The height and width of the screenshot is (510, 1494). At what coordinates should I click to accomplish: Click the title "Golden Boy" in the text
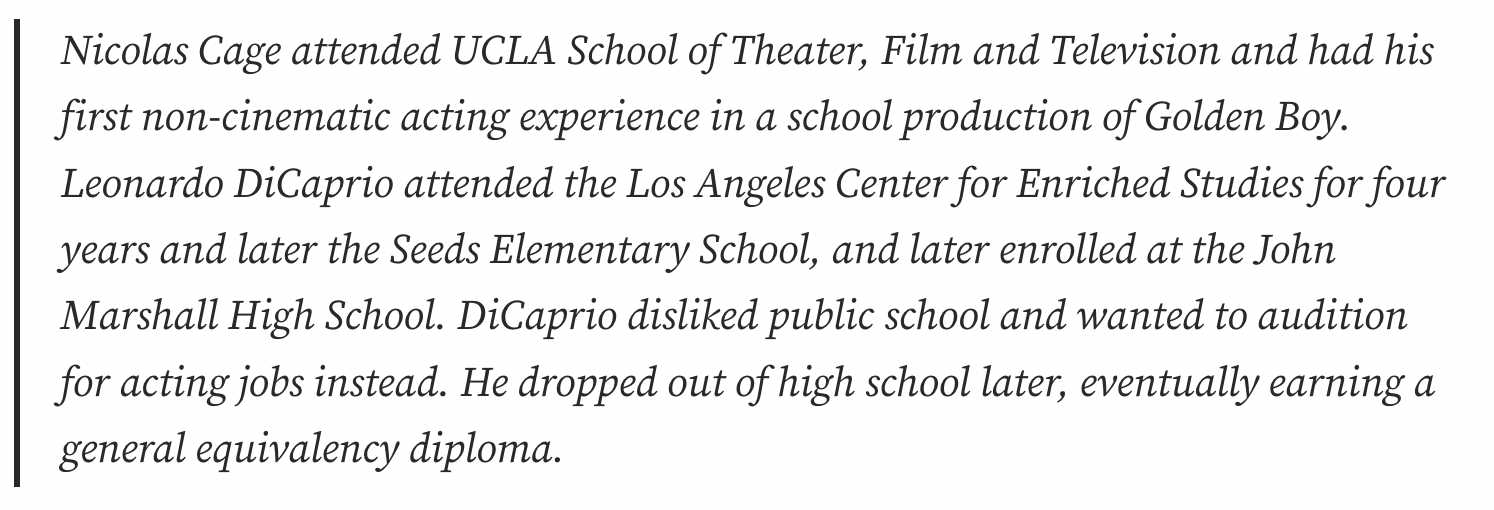point(1238,119)
